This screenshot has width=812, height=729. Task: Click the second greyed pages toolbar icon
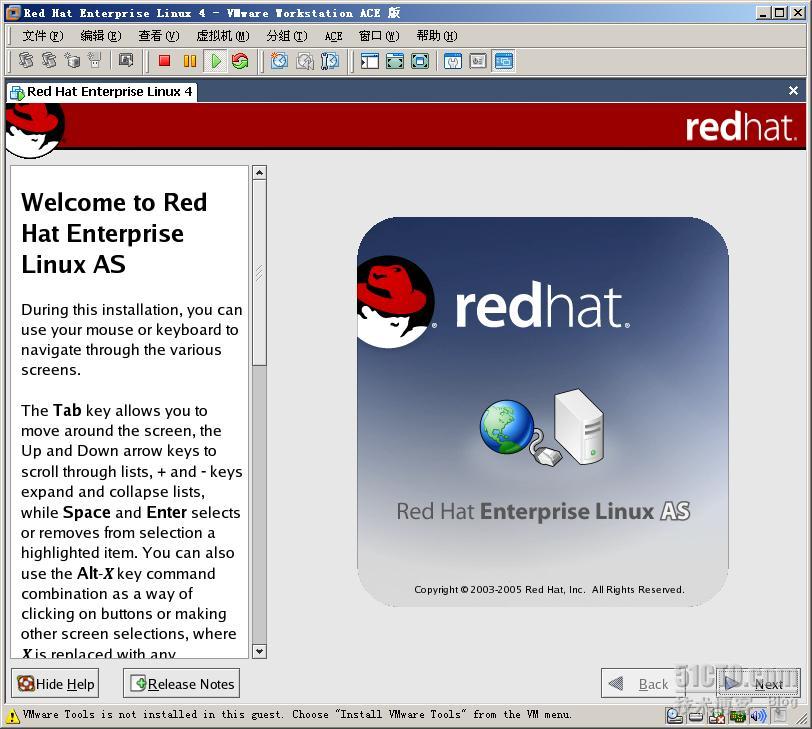tap(49, 61)
